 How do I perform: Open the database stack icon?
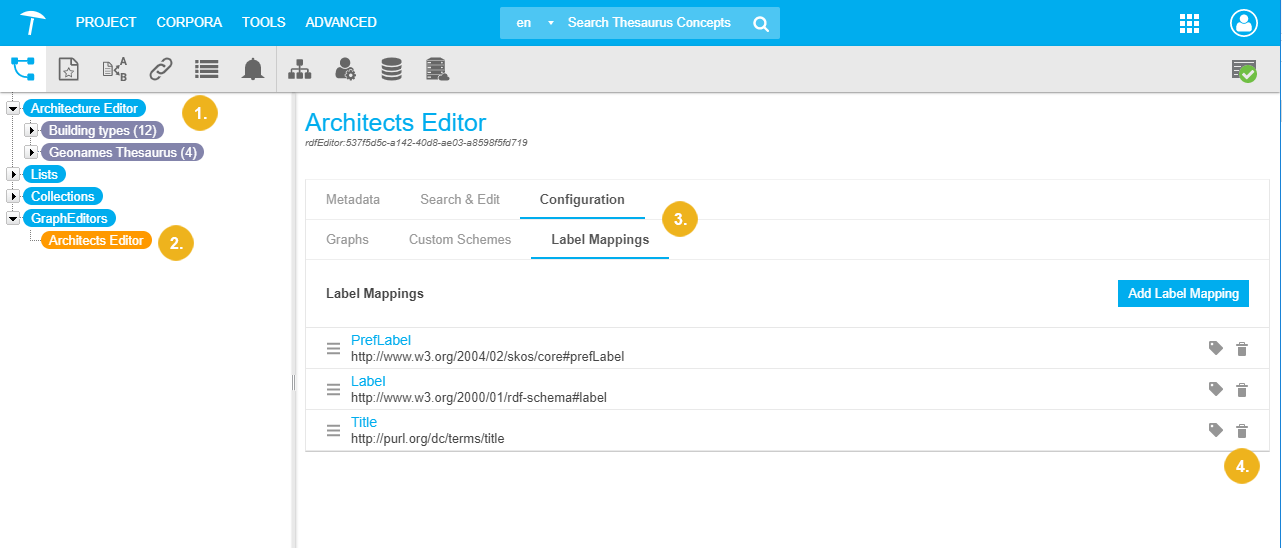(391, 69)
